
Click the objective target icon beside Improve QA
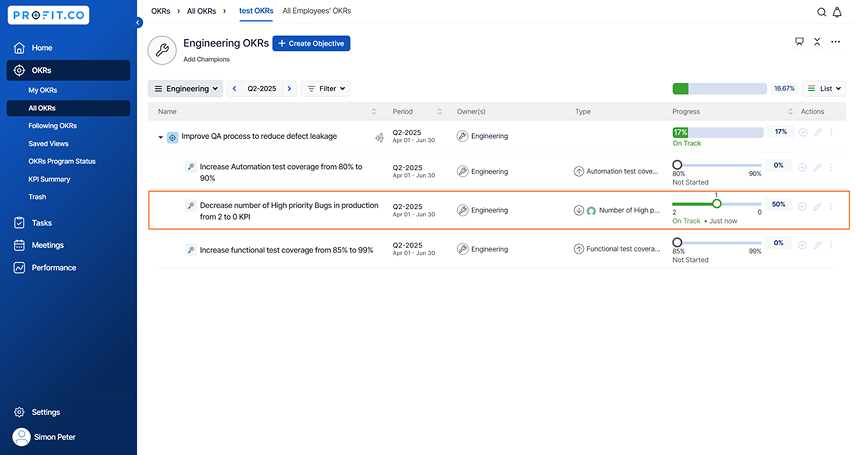coord(173,138)
